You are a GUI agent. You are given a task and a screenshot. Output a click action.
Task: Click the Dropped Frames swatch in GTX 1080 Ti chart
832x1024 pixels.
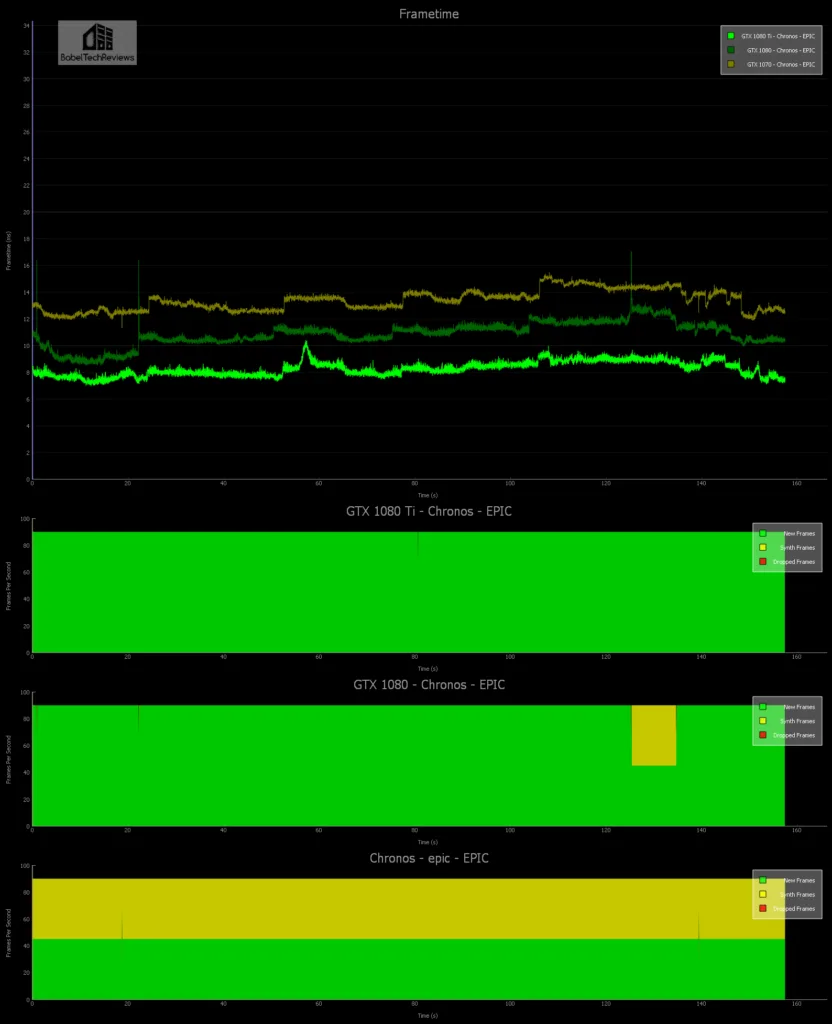coord(762,562)
